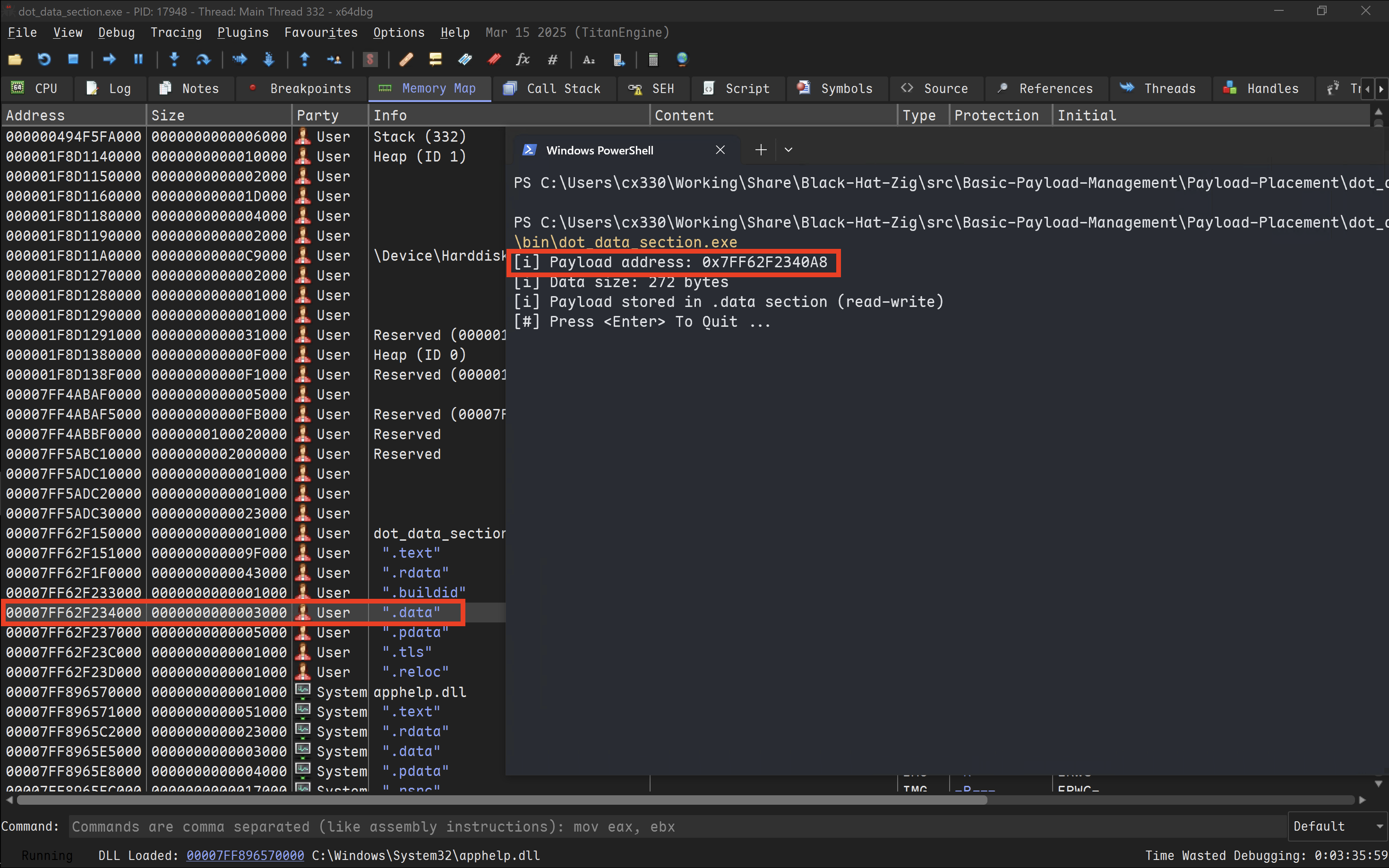1389x868 pixels.
Task: Move the x64dbg tab strip left with arrow
Action: [x=1368, y=89]
